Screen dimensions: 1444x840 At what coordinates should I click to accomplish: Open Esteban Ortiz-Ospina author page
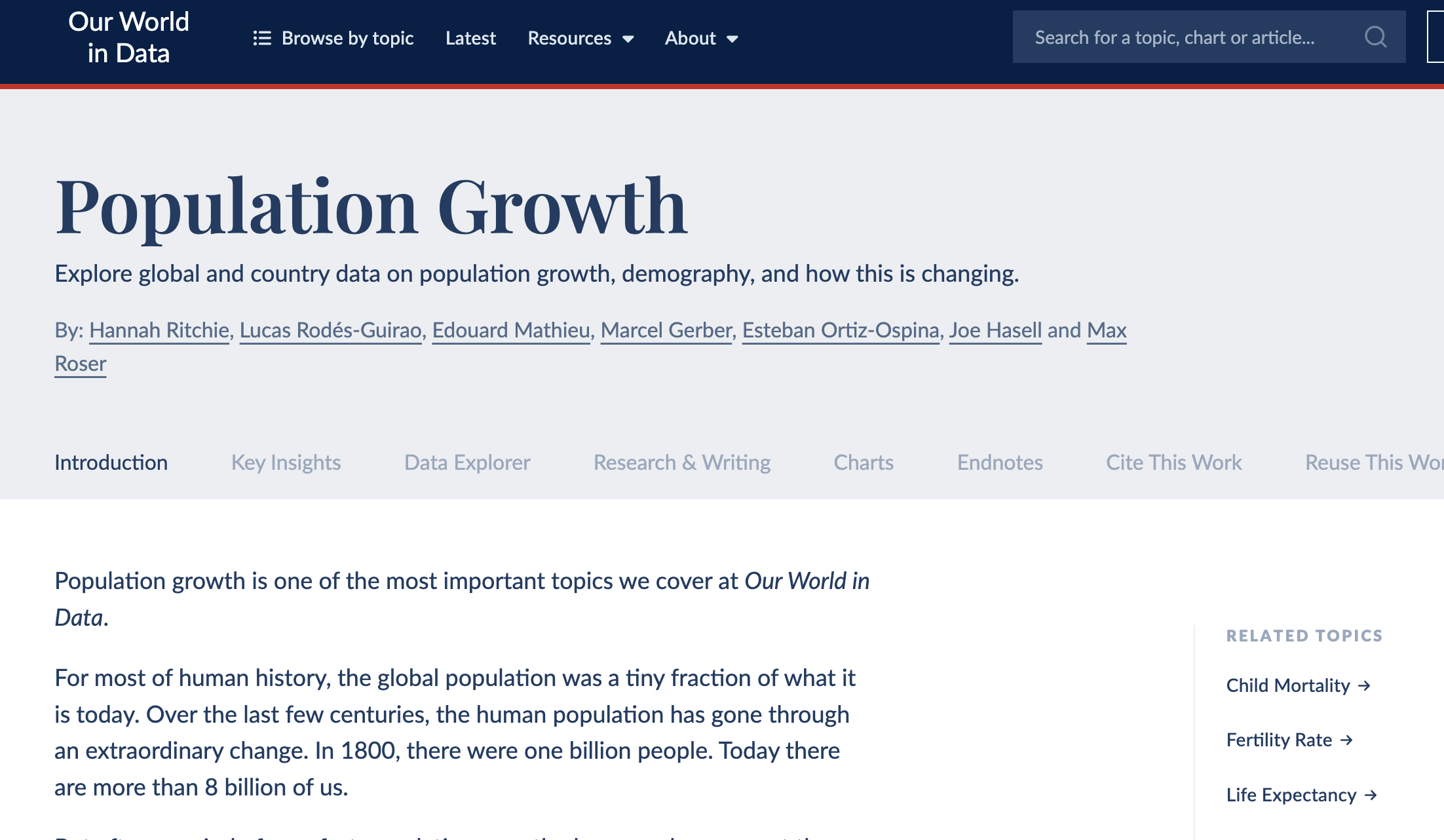(841, 330)
